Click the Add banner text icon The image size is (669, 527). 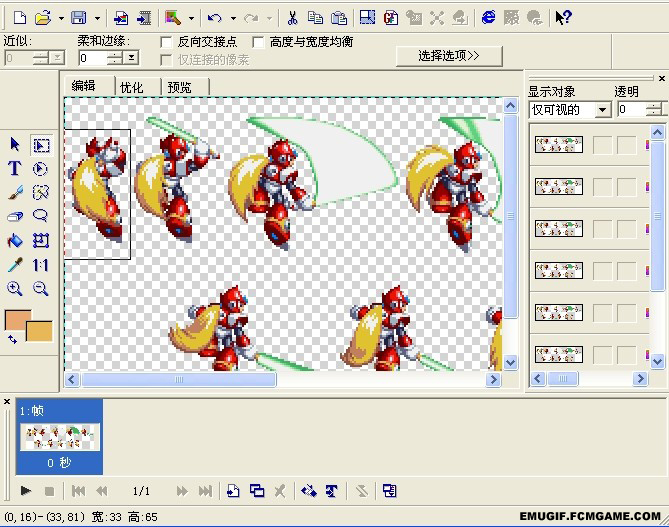332,491
